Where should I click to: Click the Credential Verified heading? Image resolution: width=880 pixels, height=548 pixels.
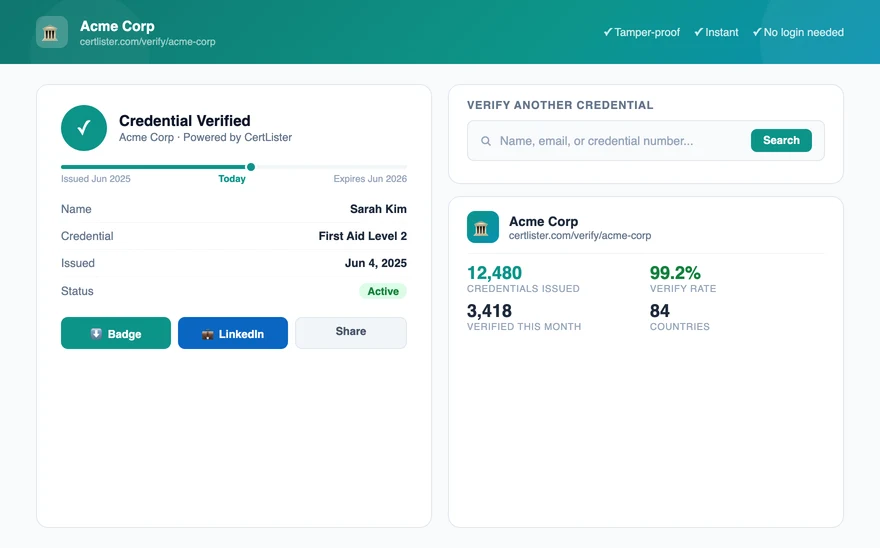[185, 121]
